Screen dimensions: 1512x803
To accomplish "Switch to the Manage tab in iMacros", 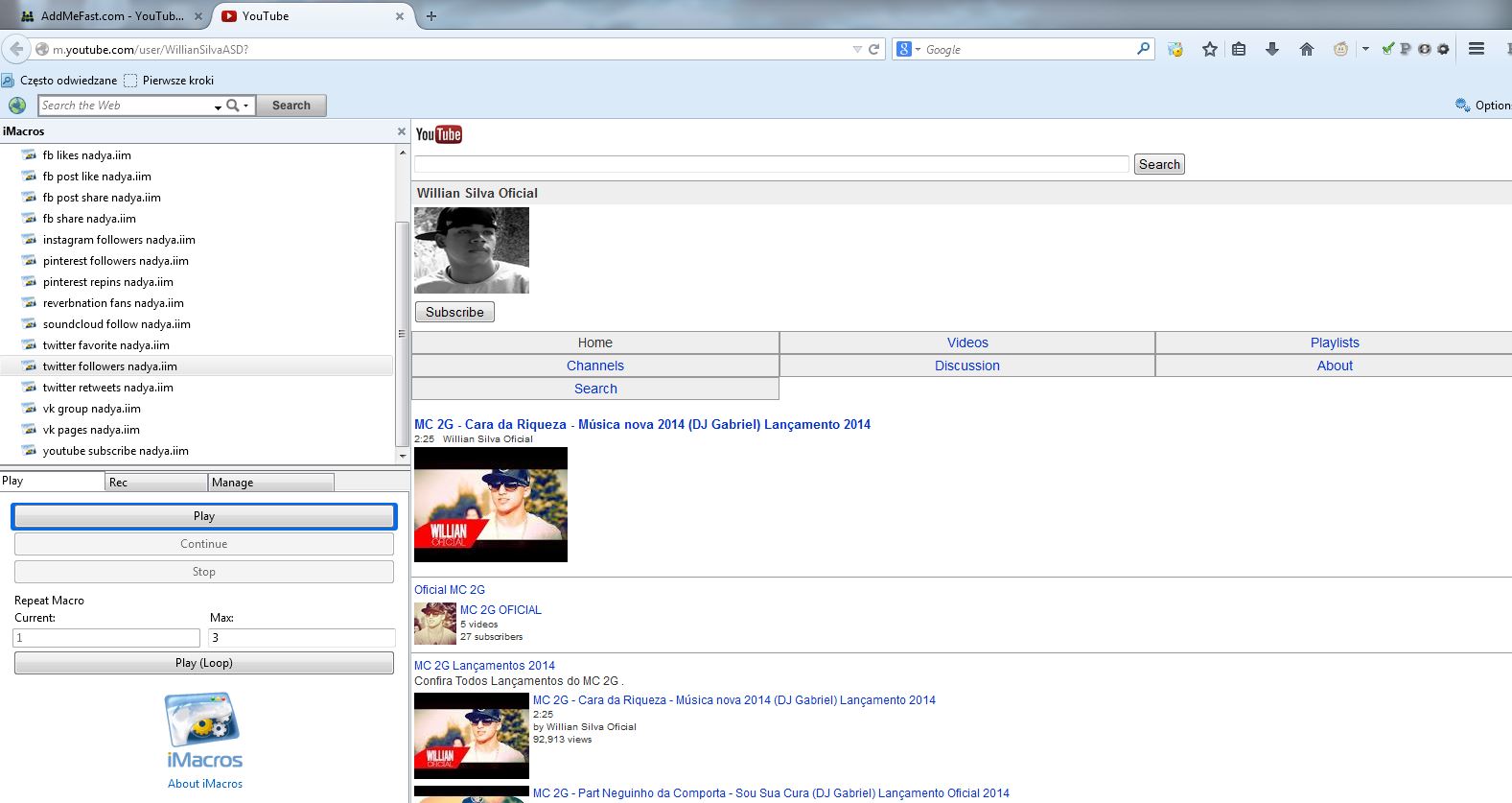I will (270, 483).
